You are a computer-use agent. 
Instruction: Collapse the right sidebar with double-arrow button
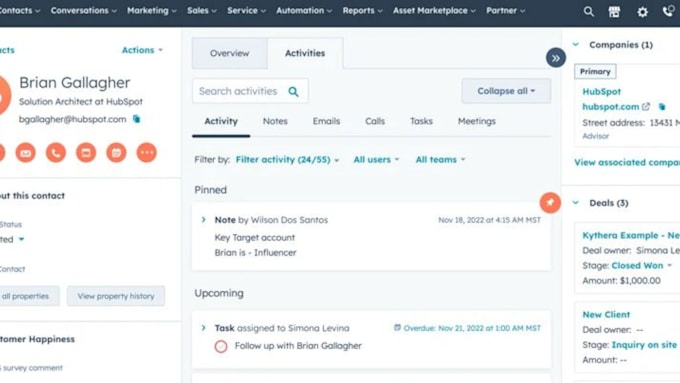pyautogui.click(x=556, y=58)
